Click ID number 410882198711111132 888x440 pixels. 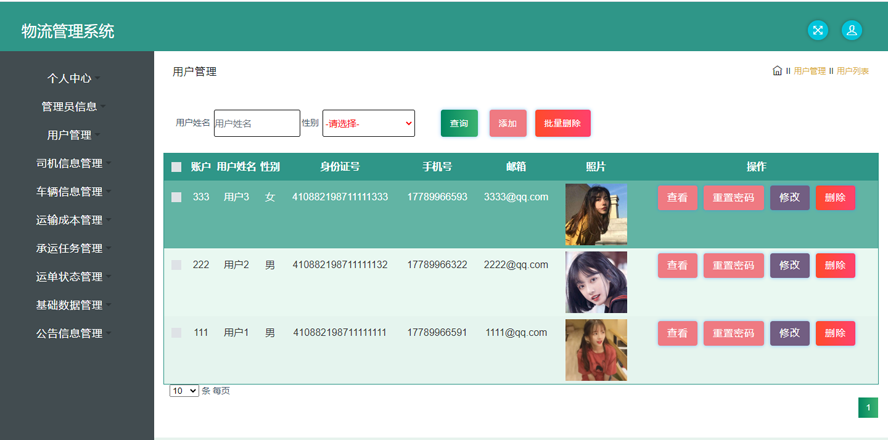click(340, 265)
